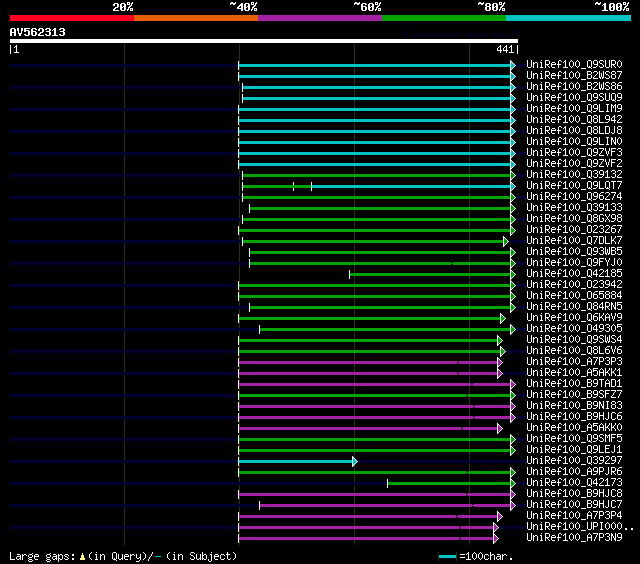Click the purple ~60% identity legend segment
Image resolution: width=640 pixels, height=564 pixels.
pos(320,18)
